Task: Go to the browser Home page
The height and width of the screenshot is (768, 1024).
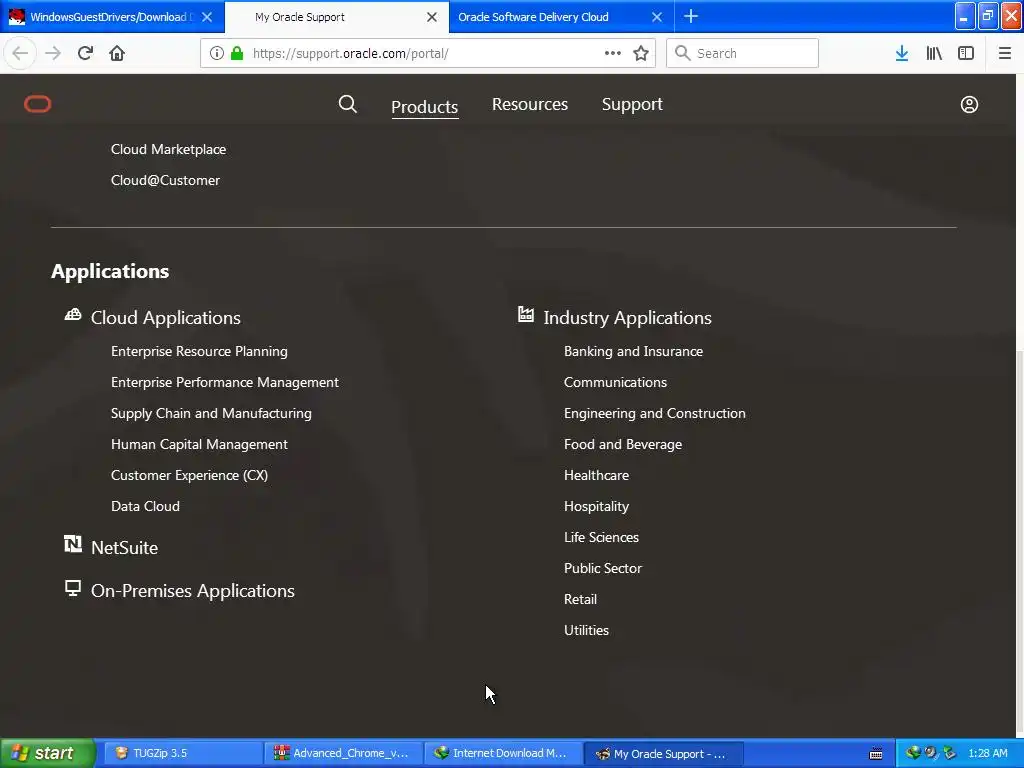Action: [117, 53]
